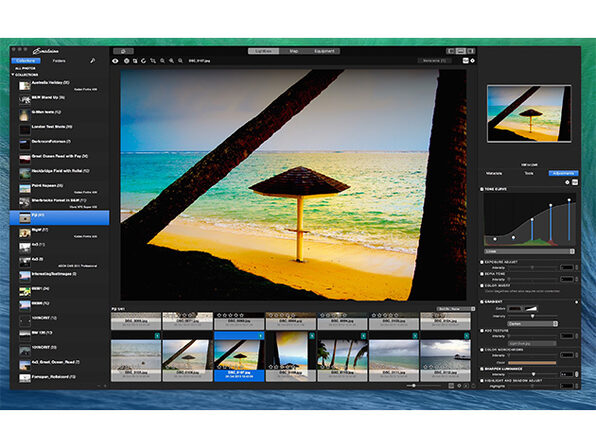Click the rotate image icon
This screenshot has height=447, width=596.
144,61
